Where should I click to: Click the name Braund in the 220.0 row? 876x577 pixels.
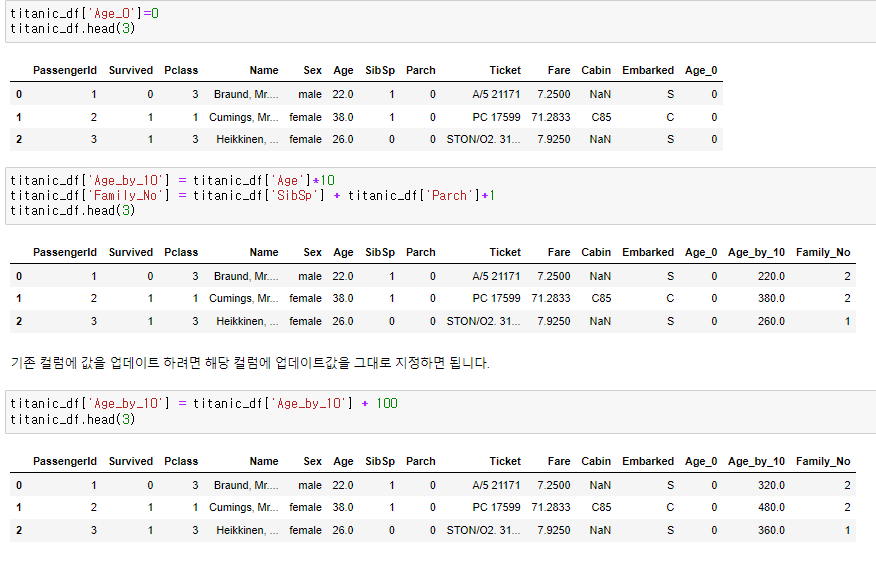tap(246, 276)
